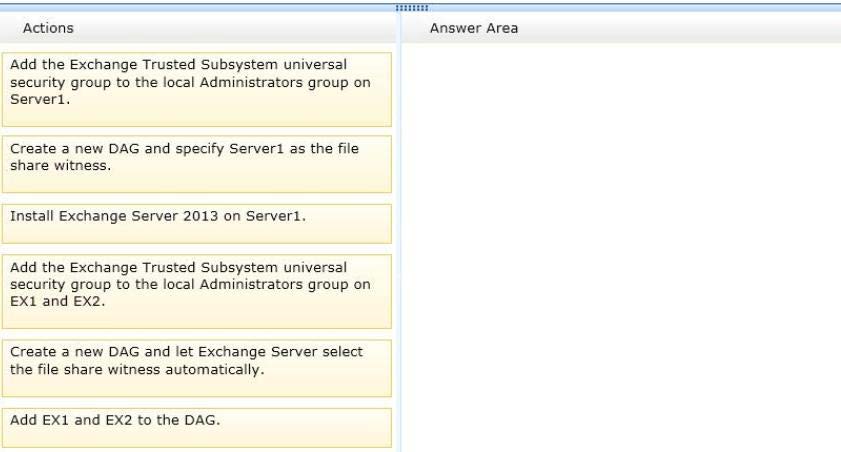Click the dotted splitter grip at top
841x452 pixels.
click(412, 8)
